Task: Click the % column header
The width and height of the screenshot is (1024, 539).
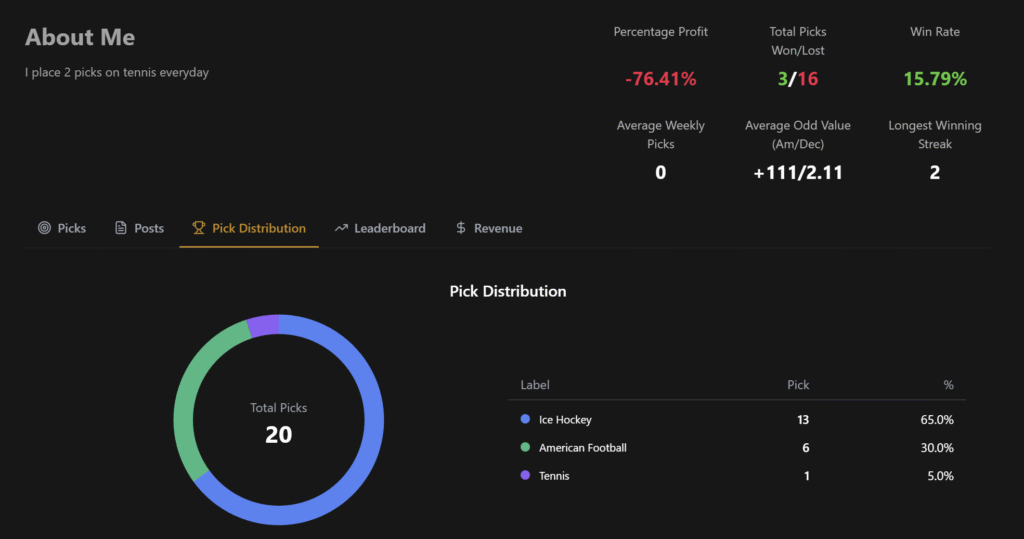Action: click(x=948, y=385)
